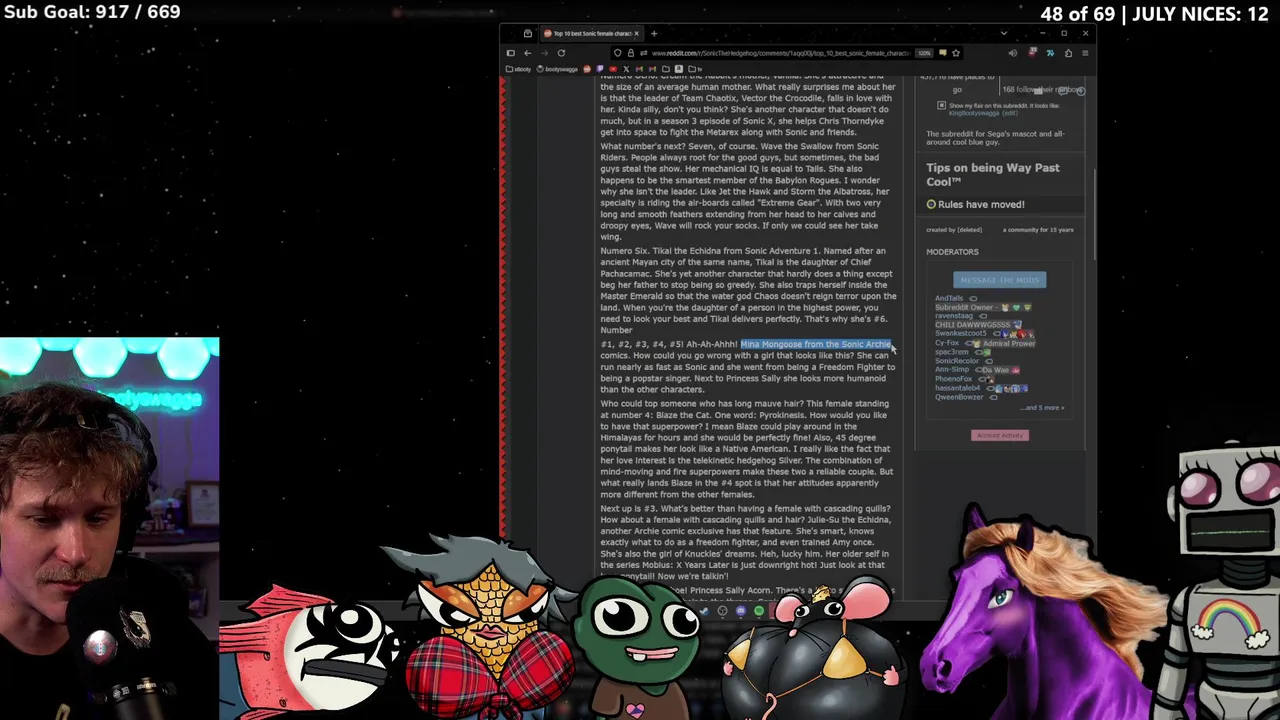
Task: Expand the ...and 5 more moderators link
Action: click(x=1044, y=408)
